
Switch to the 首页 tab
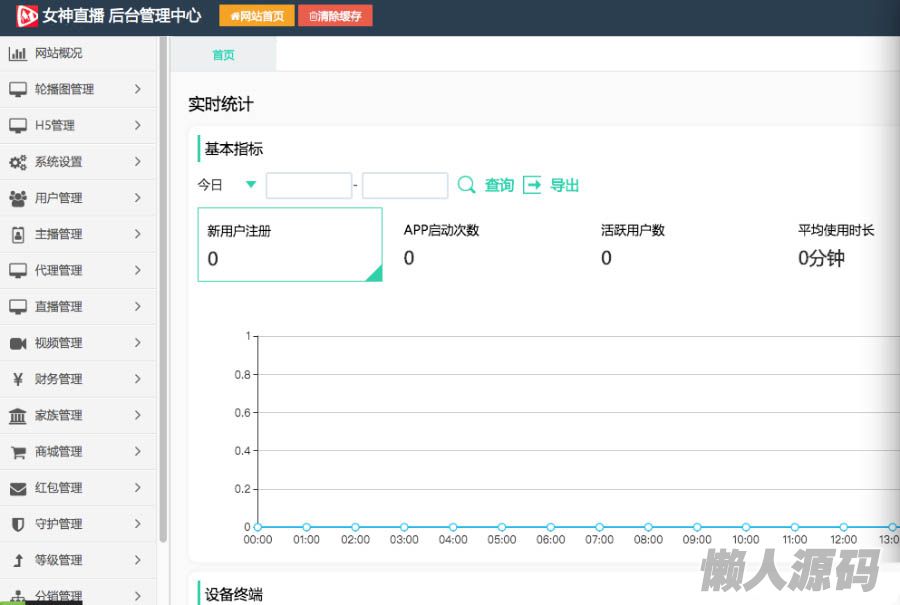pyautogui.click(x=223, y=55)
